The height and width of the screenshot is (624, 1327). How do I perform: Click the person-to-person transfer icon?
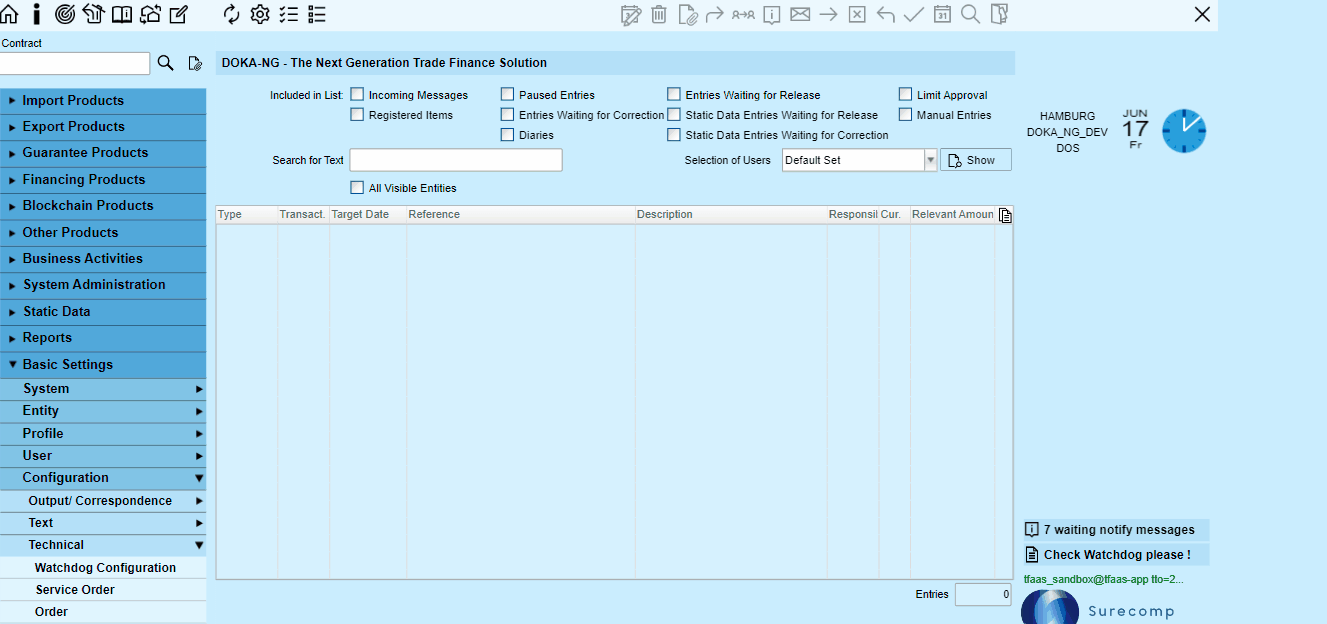tap(743, 14)
